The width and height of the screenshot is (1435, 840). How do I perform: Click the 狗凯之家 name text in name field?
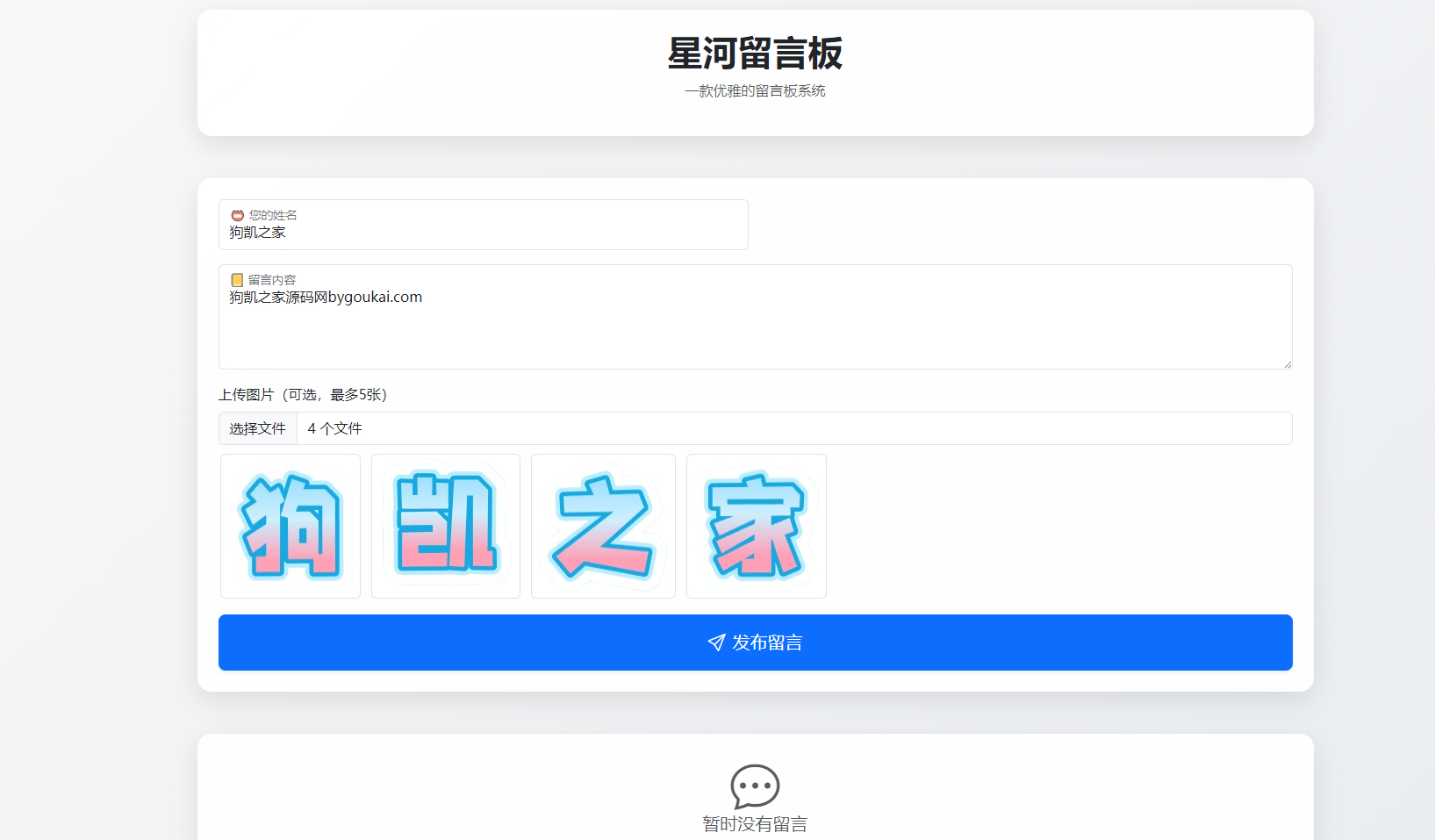point(256,232)
